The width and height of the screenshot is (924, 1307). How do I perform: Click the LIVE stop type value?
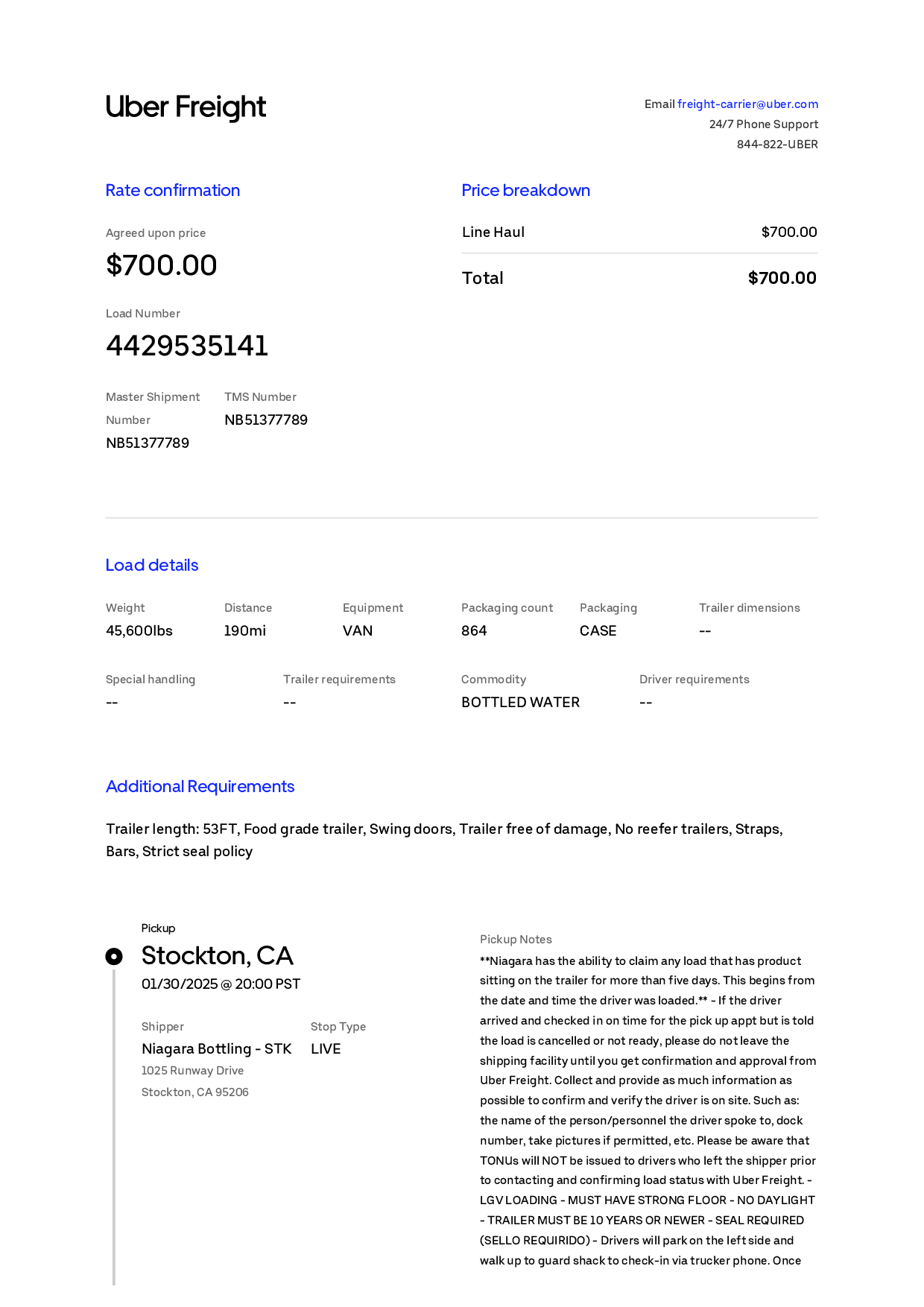coord(326,1048)
